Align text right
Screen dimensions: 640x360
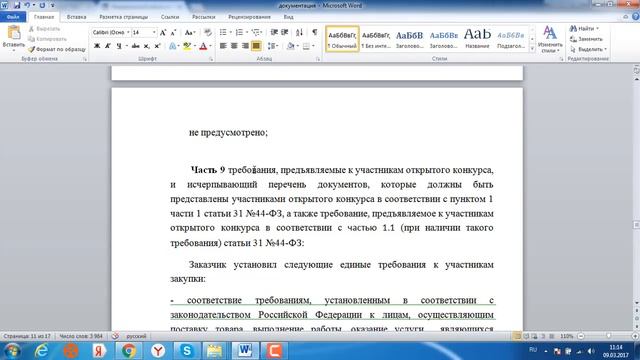245,46
